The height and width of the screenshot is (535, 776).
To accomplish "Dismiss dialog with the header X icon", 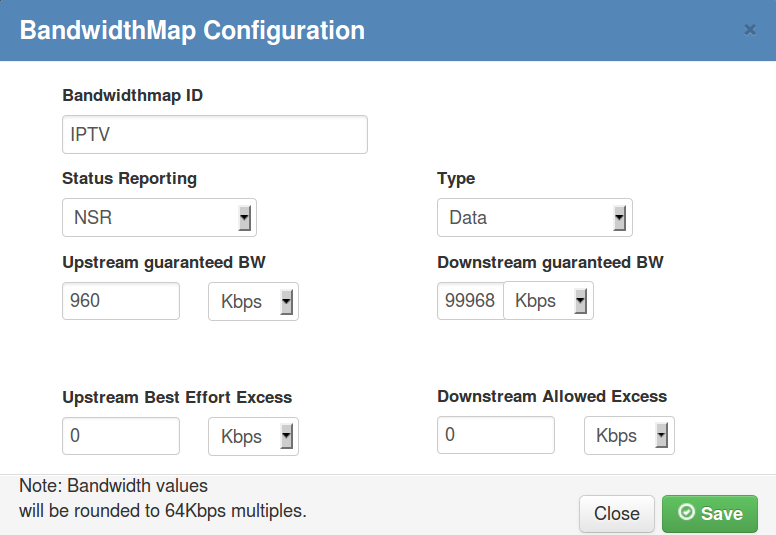I will pyautogui.click(x=750, y=30).
